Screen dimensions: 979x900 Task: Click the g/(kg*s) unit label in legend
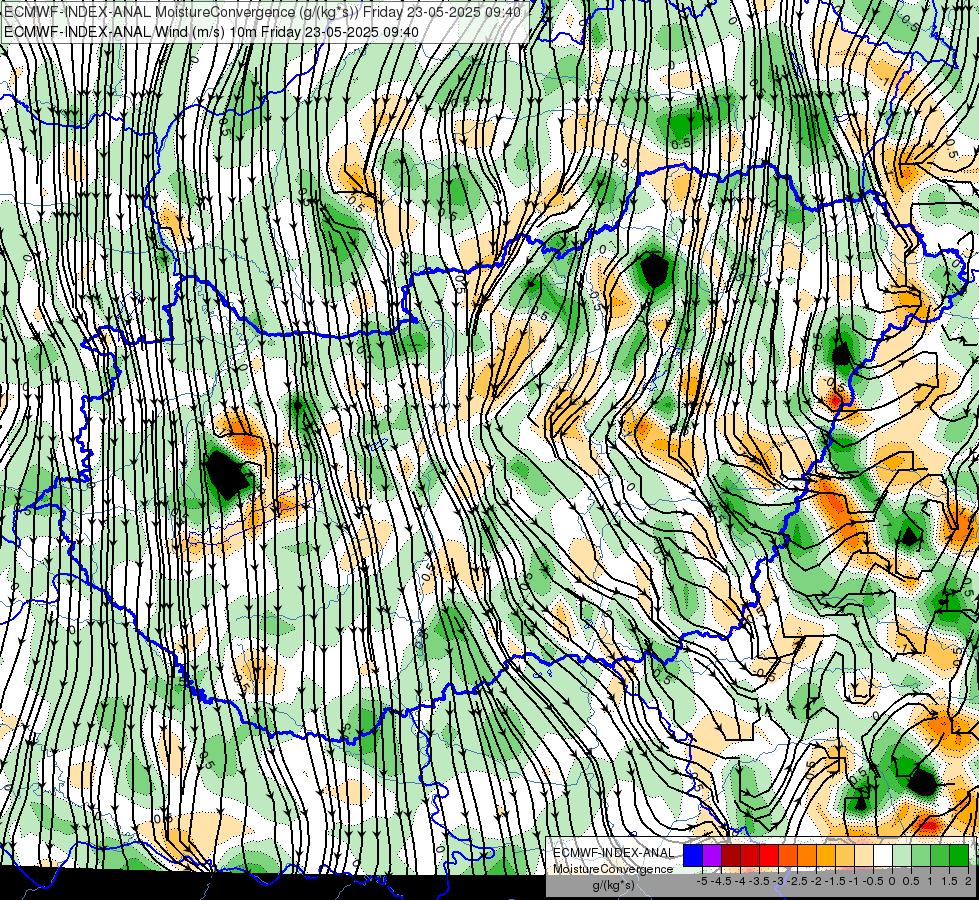[613, 885]
